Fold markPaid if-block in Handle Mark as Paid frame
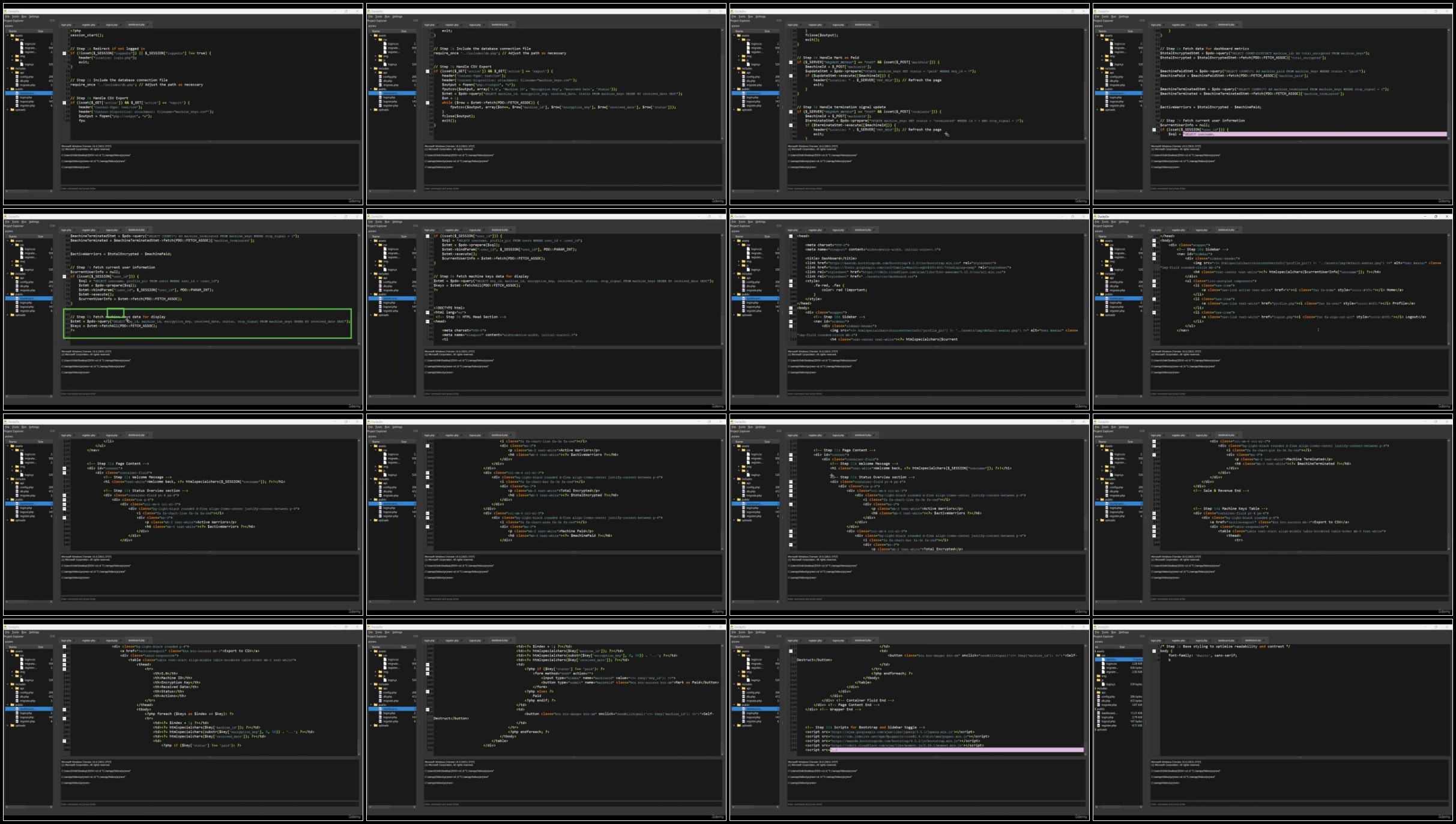 point(791,62)
